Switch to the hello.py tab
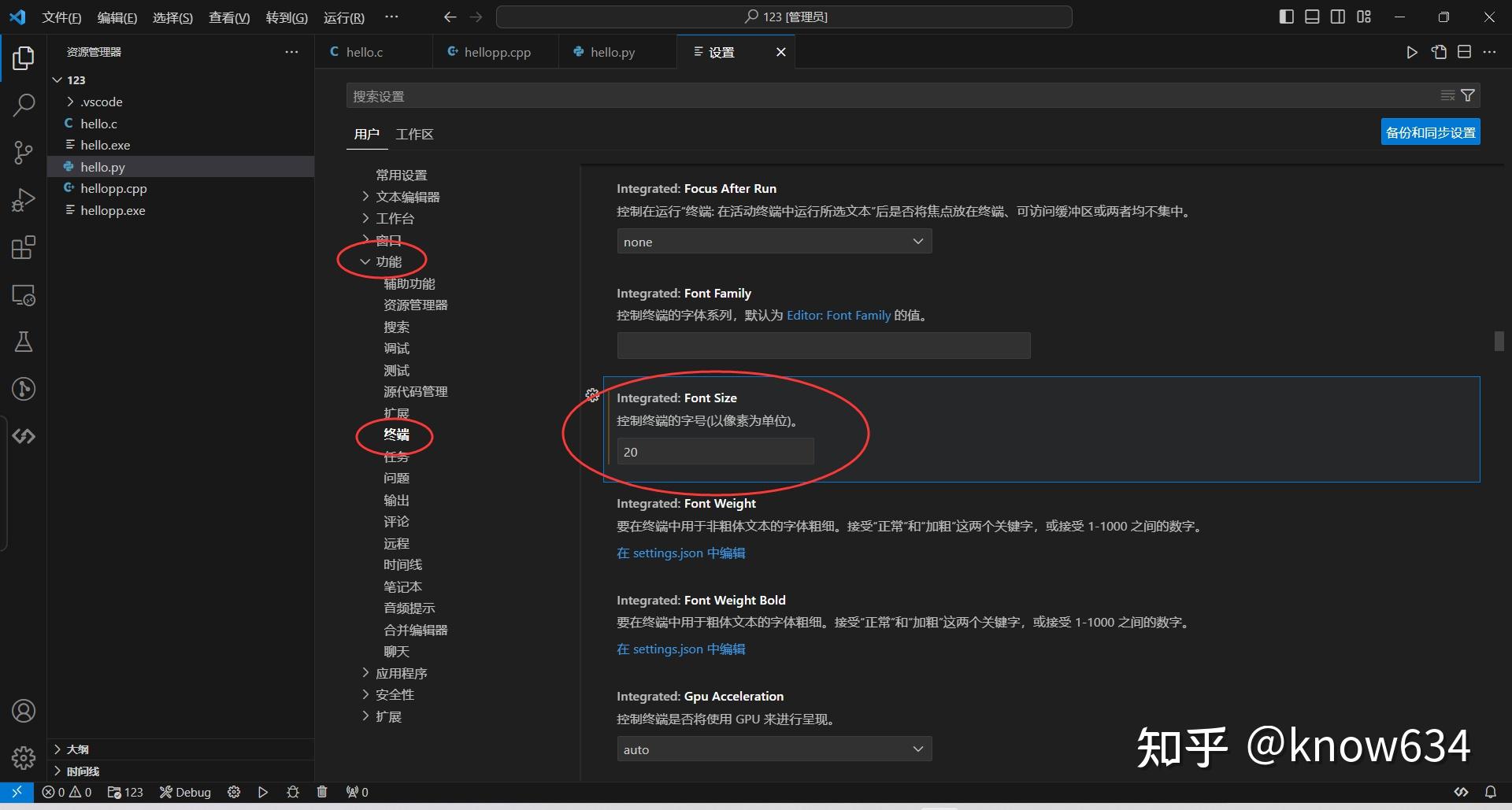The image size is (1512, 810). tap(612, 52)
